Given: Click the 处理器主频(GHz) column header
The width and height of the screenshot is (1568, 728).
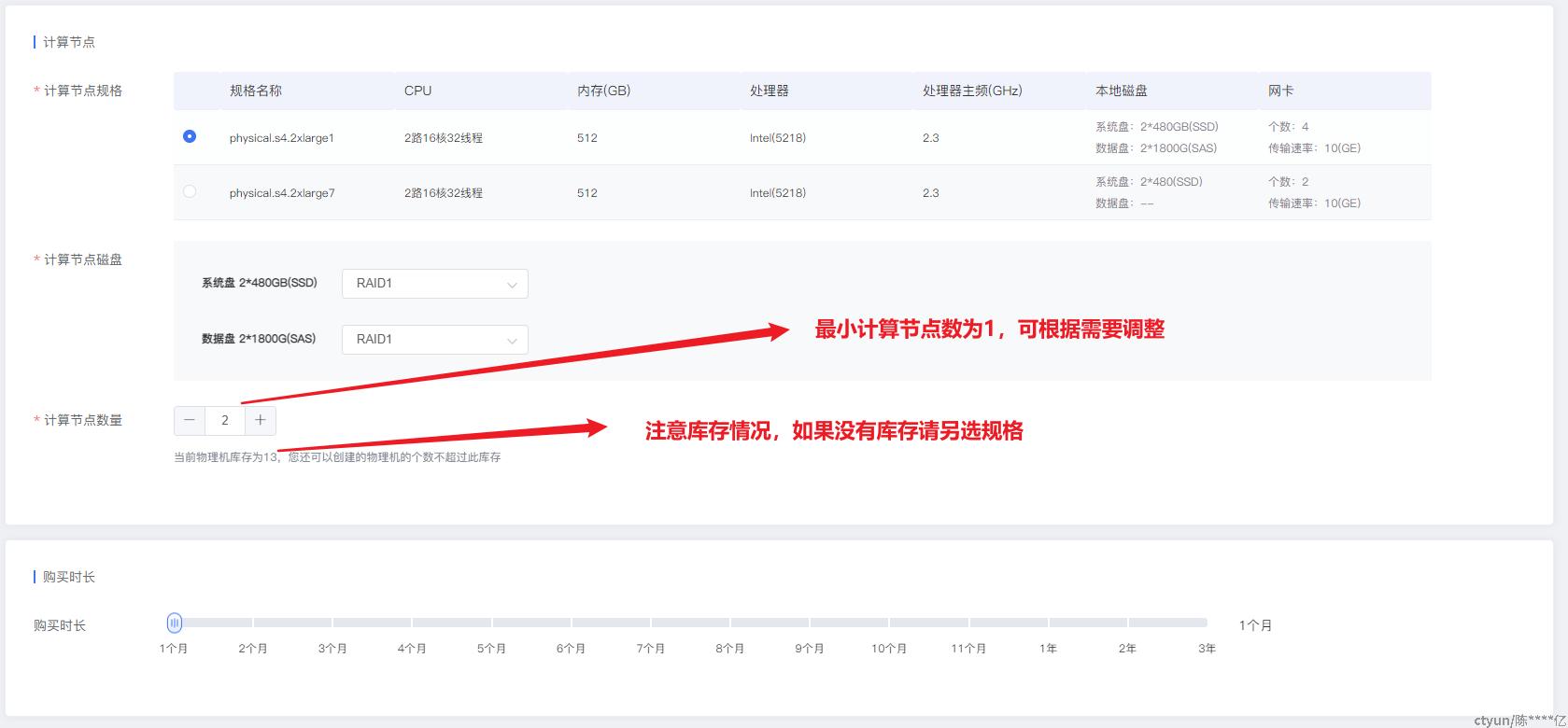Looking at the screenshot, I should point(972,91).
